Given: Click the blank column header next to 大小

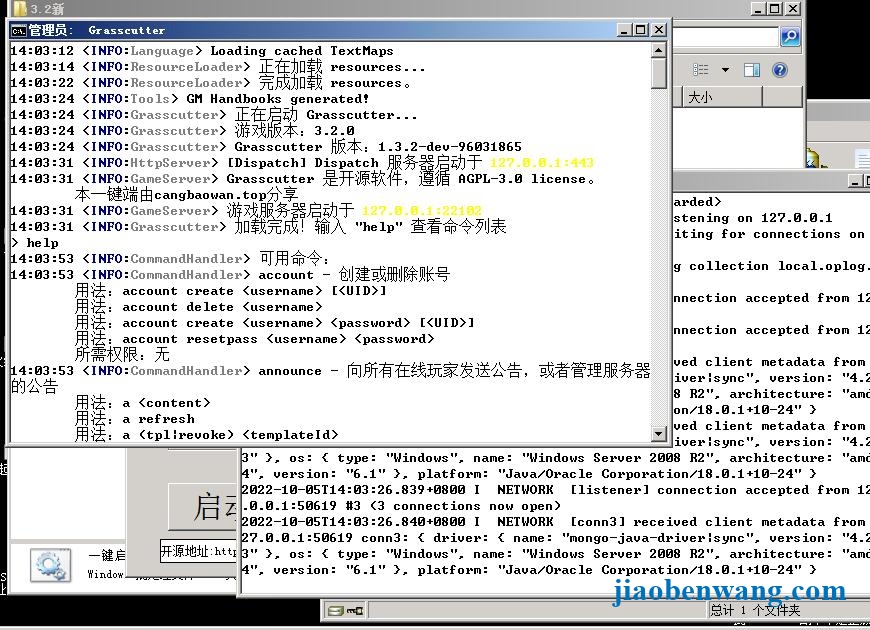Looking at the screenshot, I should 782,97.
